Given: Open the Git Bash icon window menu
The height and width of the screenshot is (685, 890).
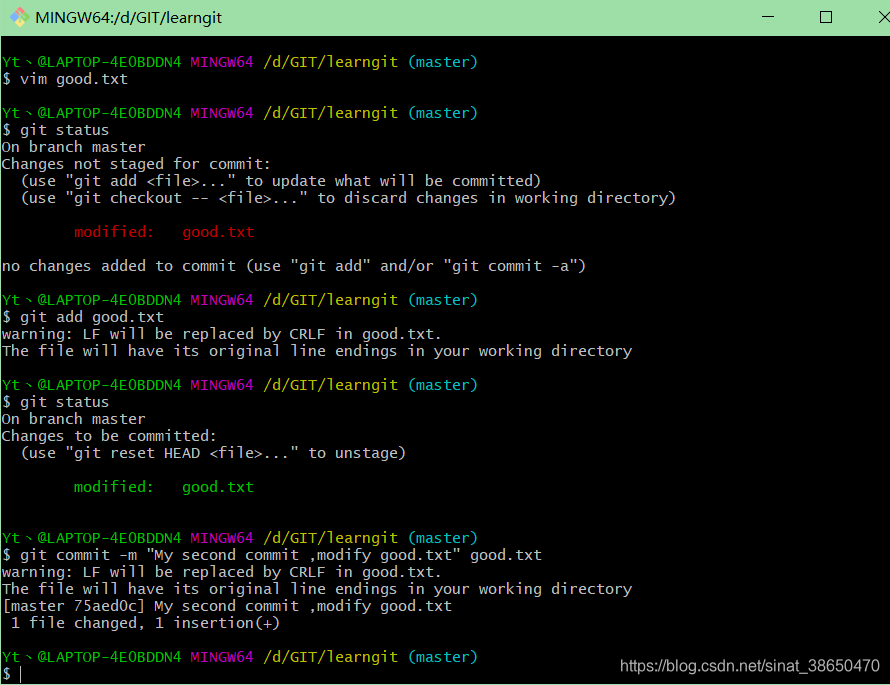Looking at the screenshot, I should pos(19,17).
